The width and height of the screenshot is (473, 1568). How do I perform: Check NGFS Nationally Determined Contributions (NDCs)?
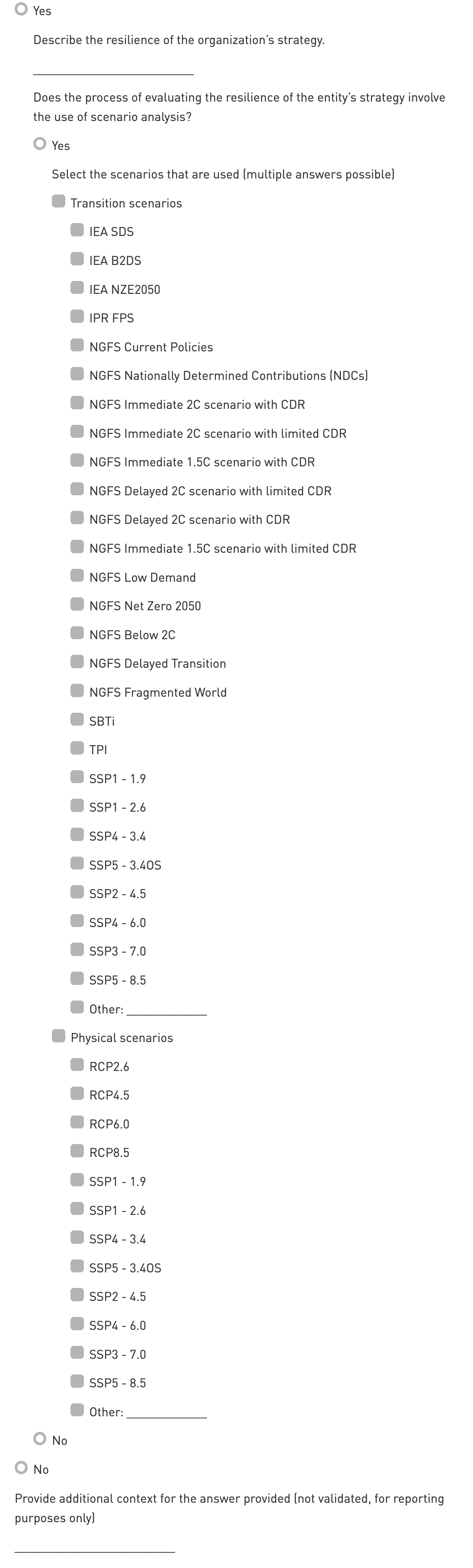pyautogui.click(x=77, y=374)
